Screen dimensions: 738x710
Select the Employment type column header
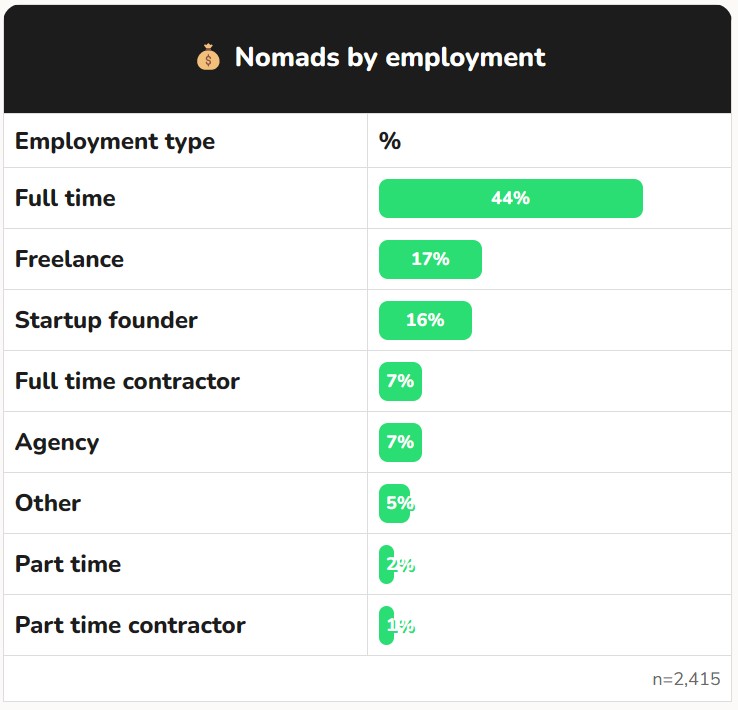tap(115, 141)
